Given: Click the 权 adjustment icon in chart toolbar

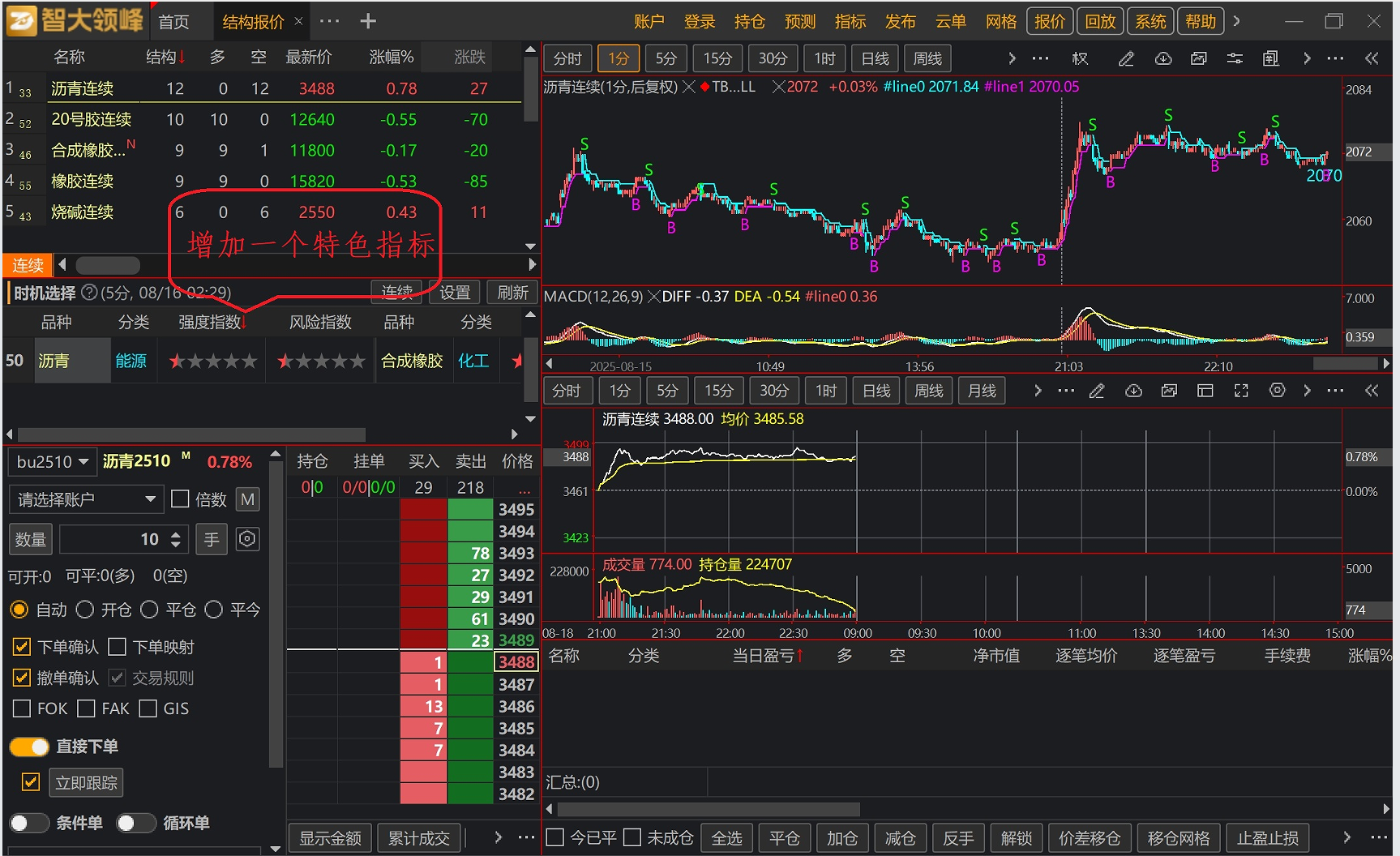Looking at the screenshot, I should (1080, 58).
